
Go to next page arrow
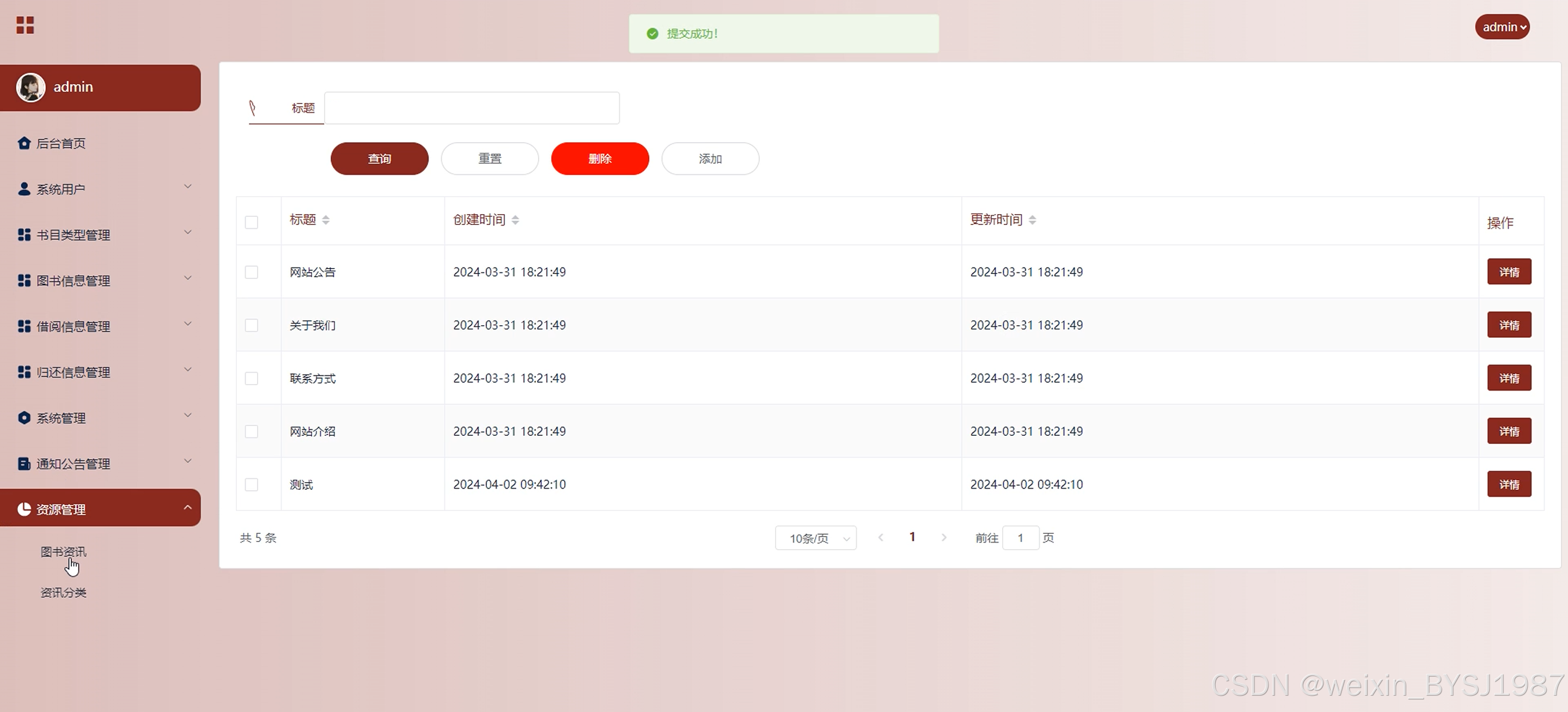click(x=943, y=537)
